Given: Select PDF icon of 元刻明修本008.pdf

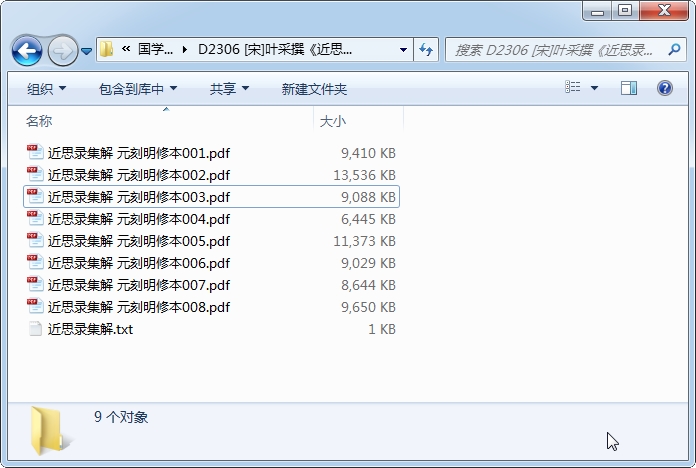Looking at the screenshot, I should tap(35, 307).
